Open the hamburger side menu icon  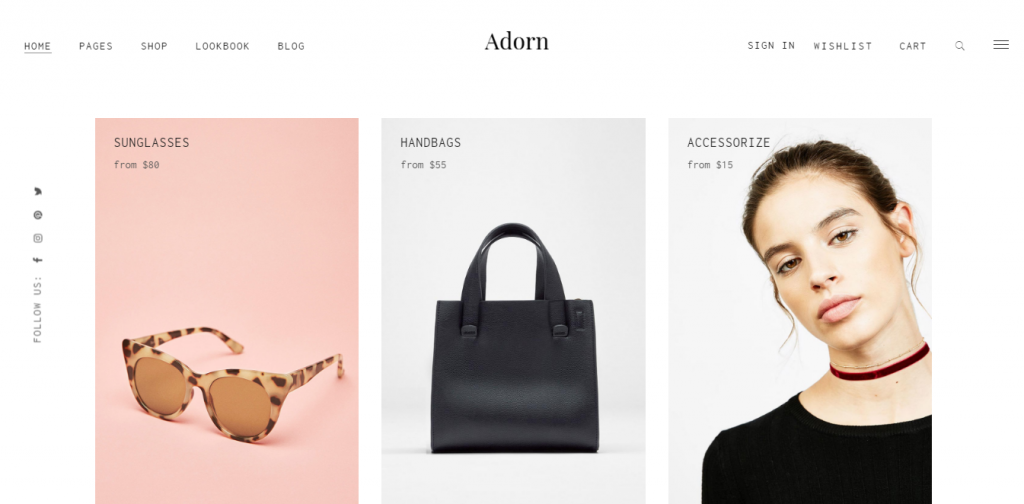1000,44
